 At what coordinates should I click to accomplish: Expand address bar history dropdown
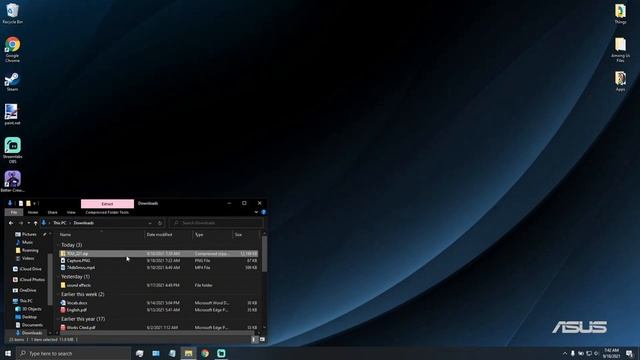(x=150, y=223)
